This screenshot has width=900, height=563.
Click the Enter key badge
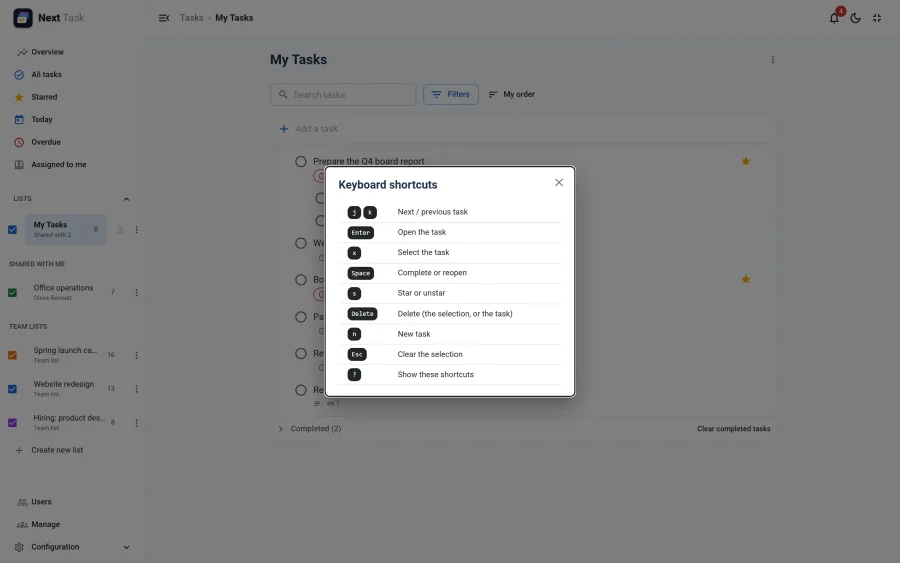[x=360, y=232]
